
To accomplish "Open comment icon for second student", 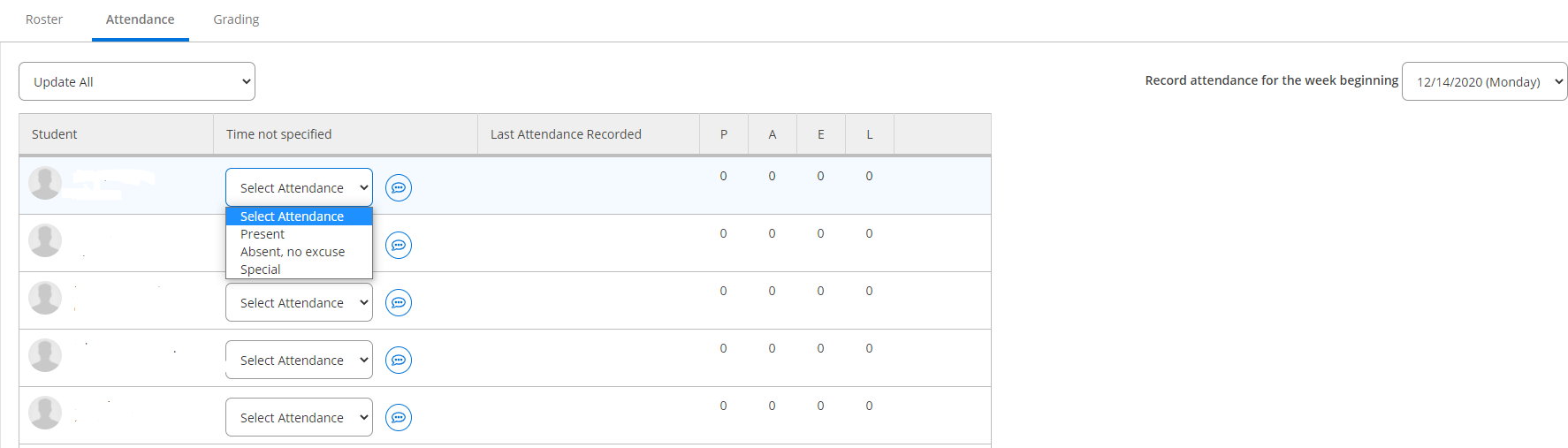I will (399, 245).
